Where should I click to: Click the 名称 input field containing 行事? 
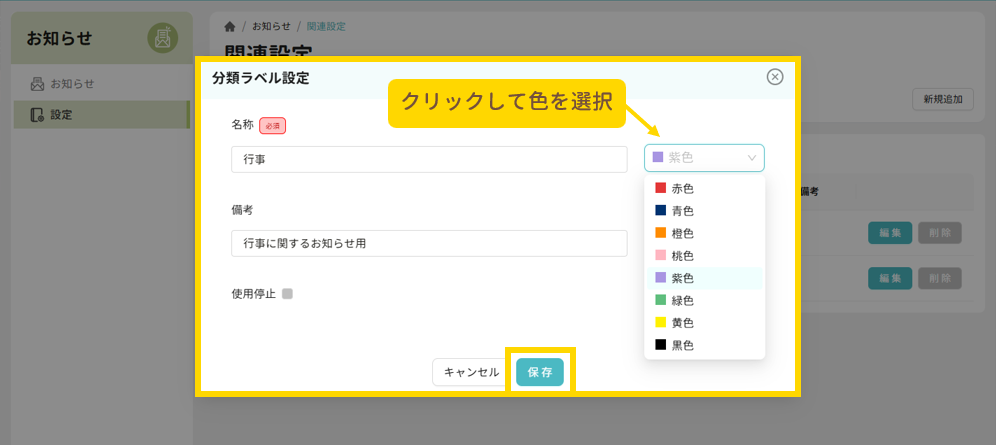click(428, 159)
